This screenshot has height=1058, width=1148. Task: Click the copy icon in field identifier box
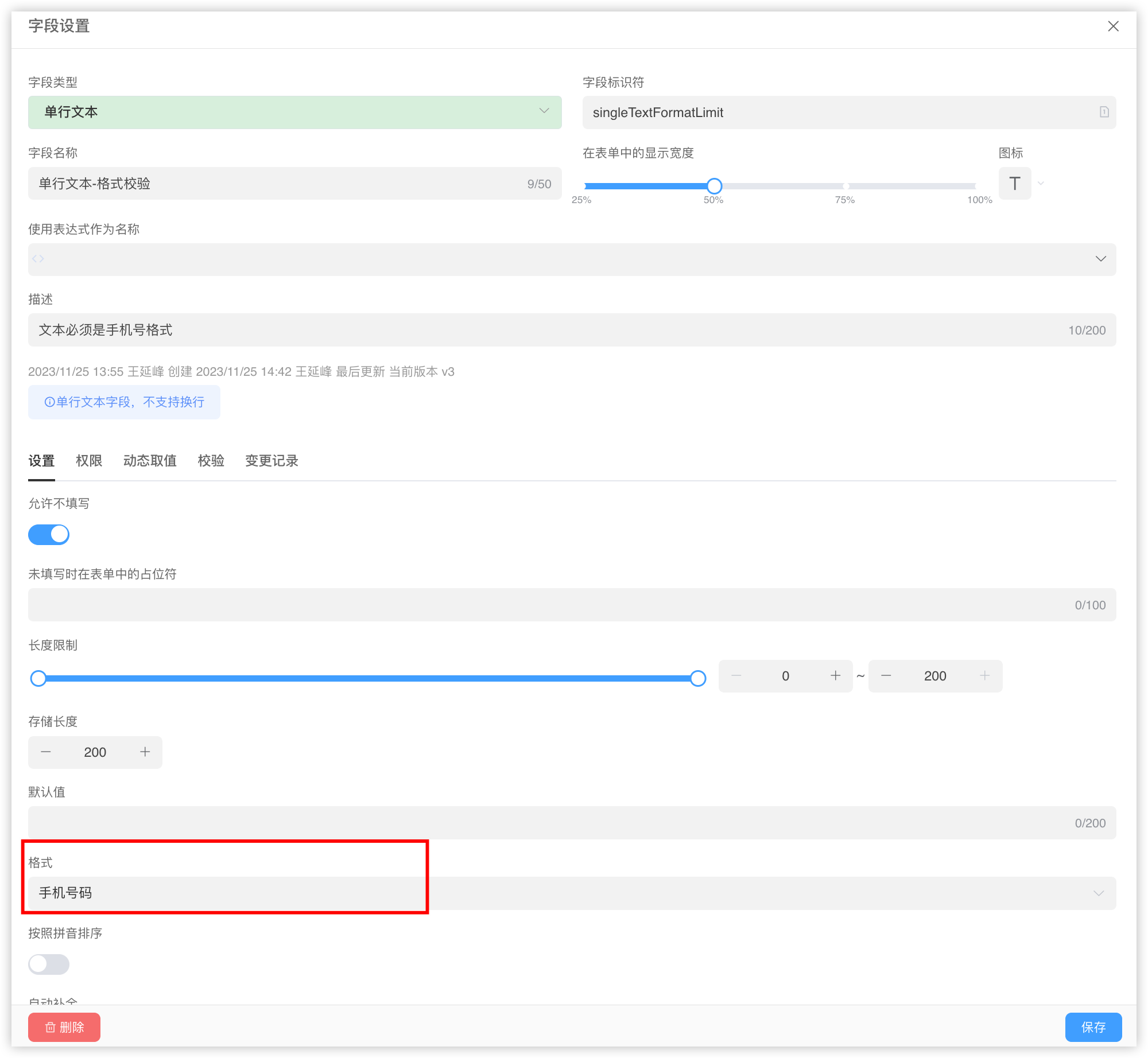[1104, 112]
